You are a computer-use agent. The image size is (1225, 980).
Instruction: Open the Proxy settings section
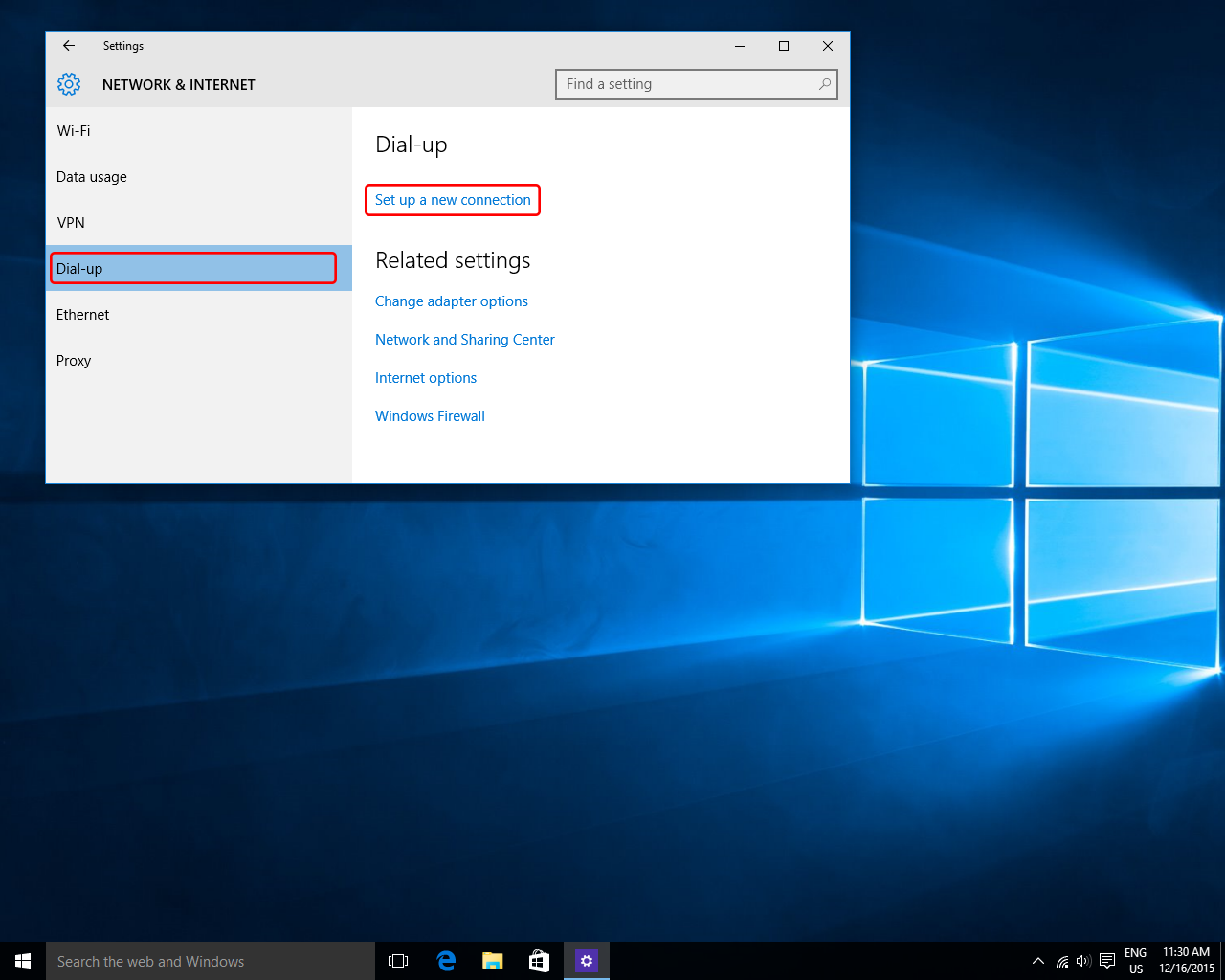[x=199, y=361]
